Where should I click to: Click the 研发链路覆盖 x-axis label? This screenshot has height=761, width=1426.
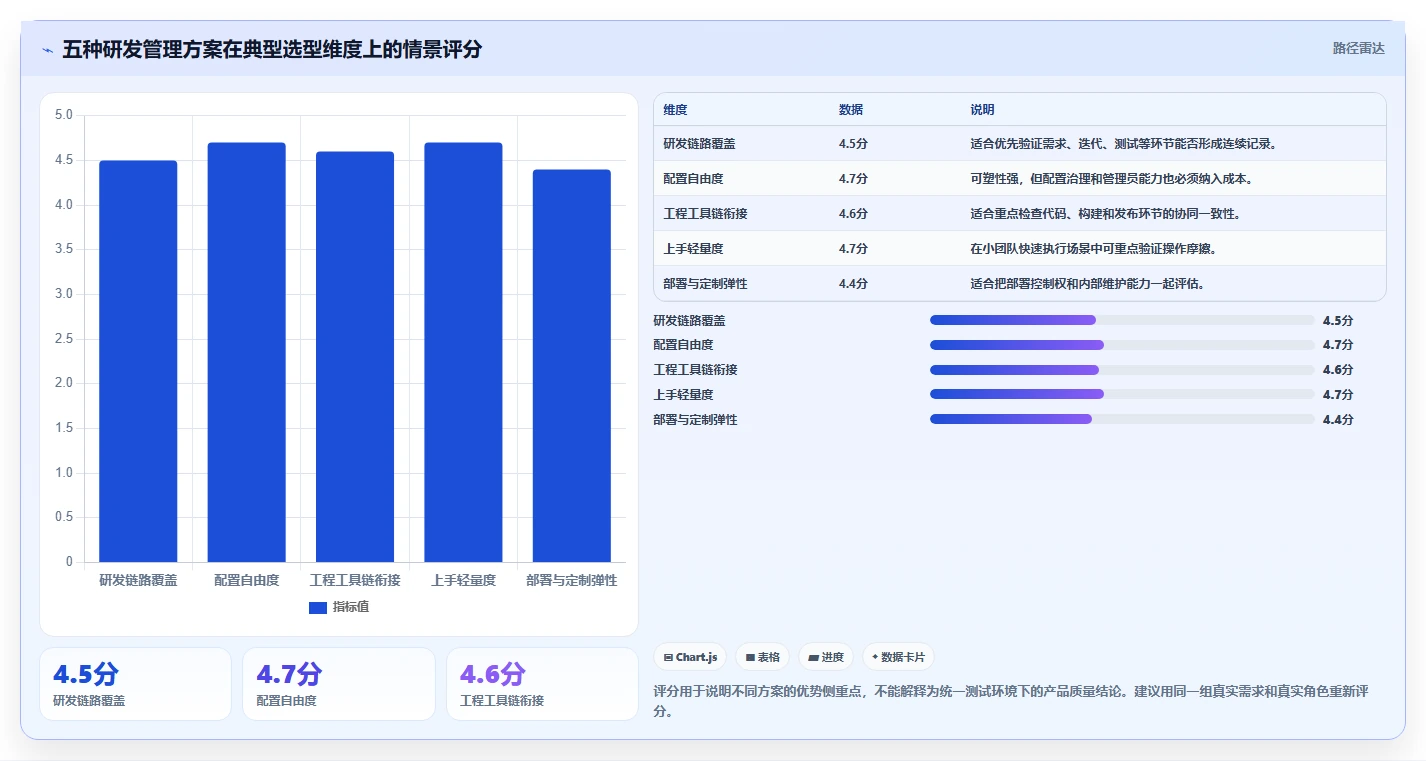[x=138, y=580]
